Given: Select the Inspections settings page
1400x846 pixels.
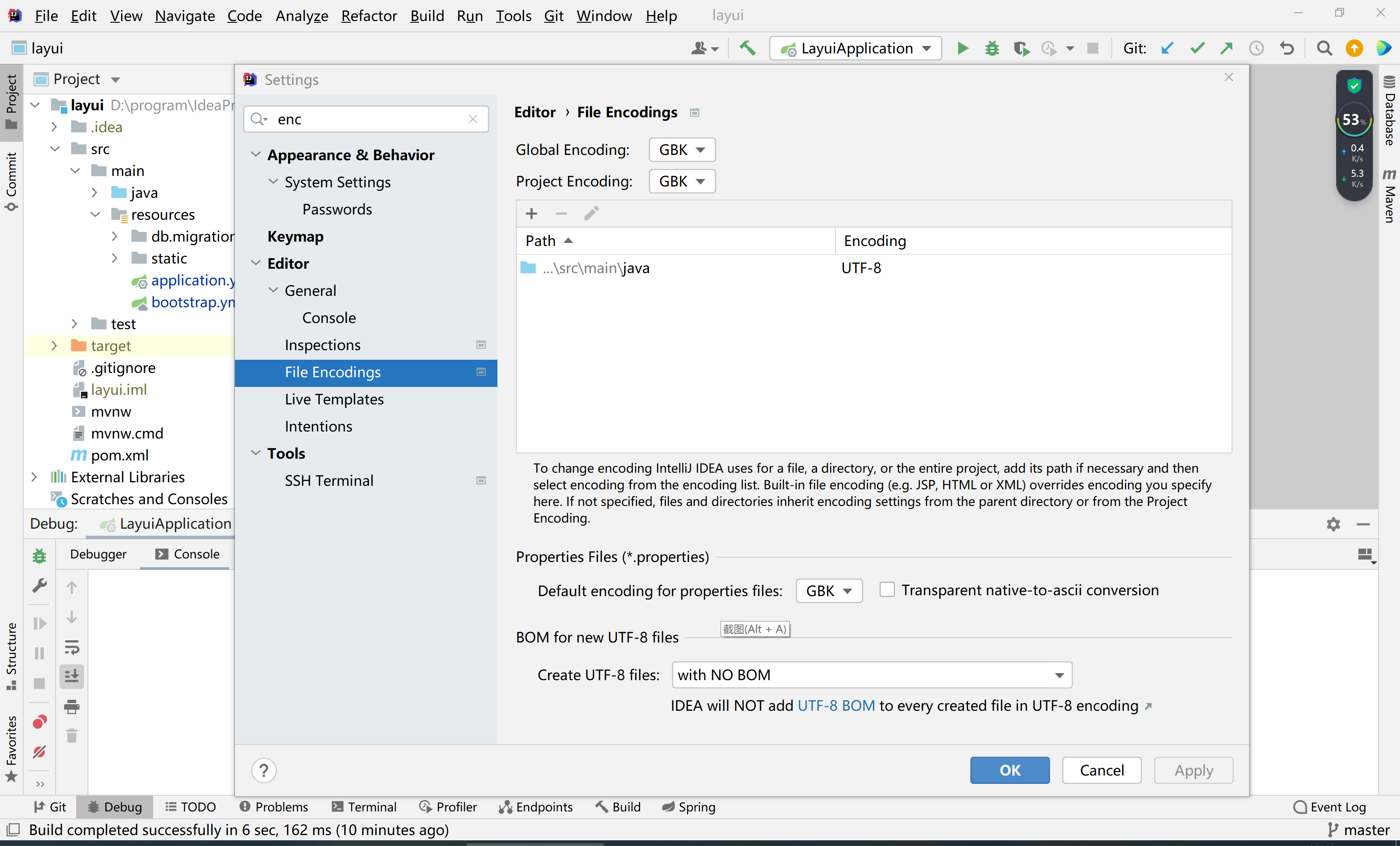Looking at the screenshot, I should pos(366,345).
